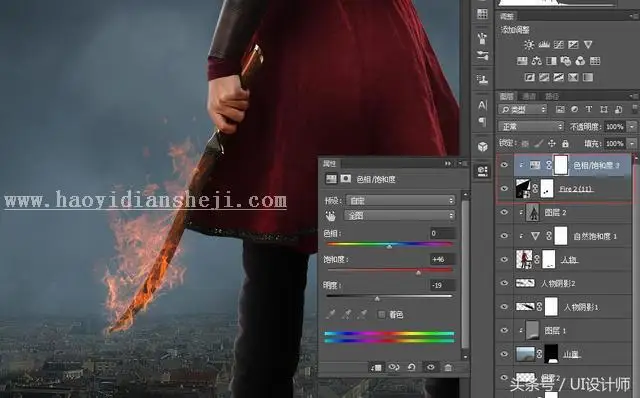Open the Properties panel dock icon
This screenshot has width=640, height=398.
click(x=482, y=171)
